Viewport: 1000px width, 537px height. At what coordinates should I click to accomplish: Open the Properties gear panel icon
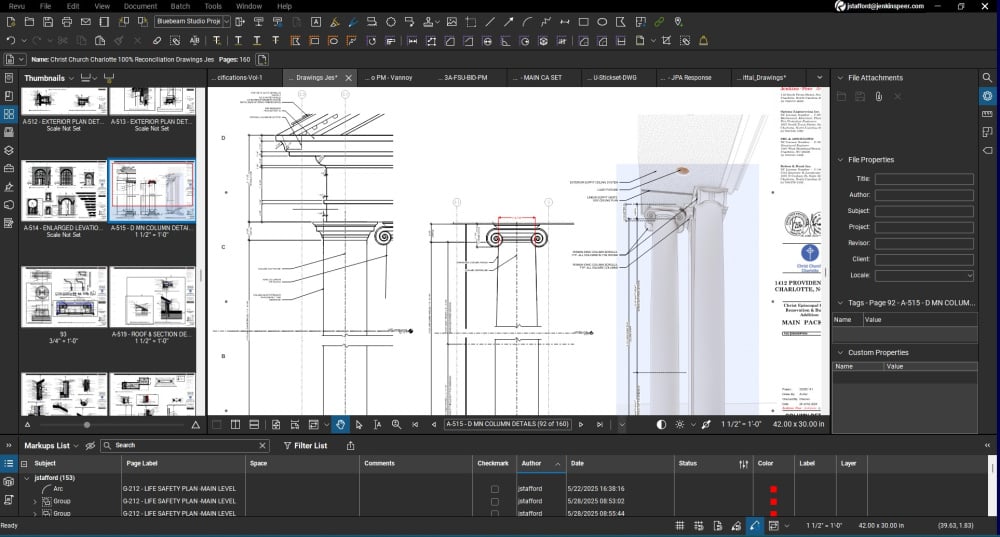pos(987,96)
